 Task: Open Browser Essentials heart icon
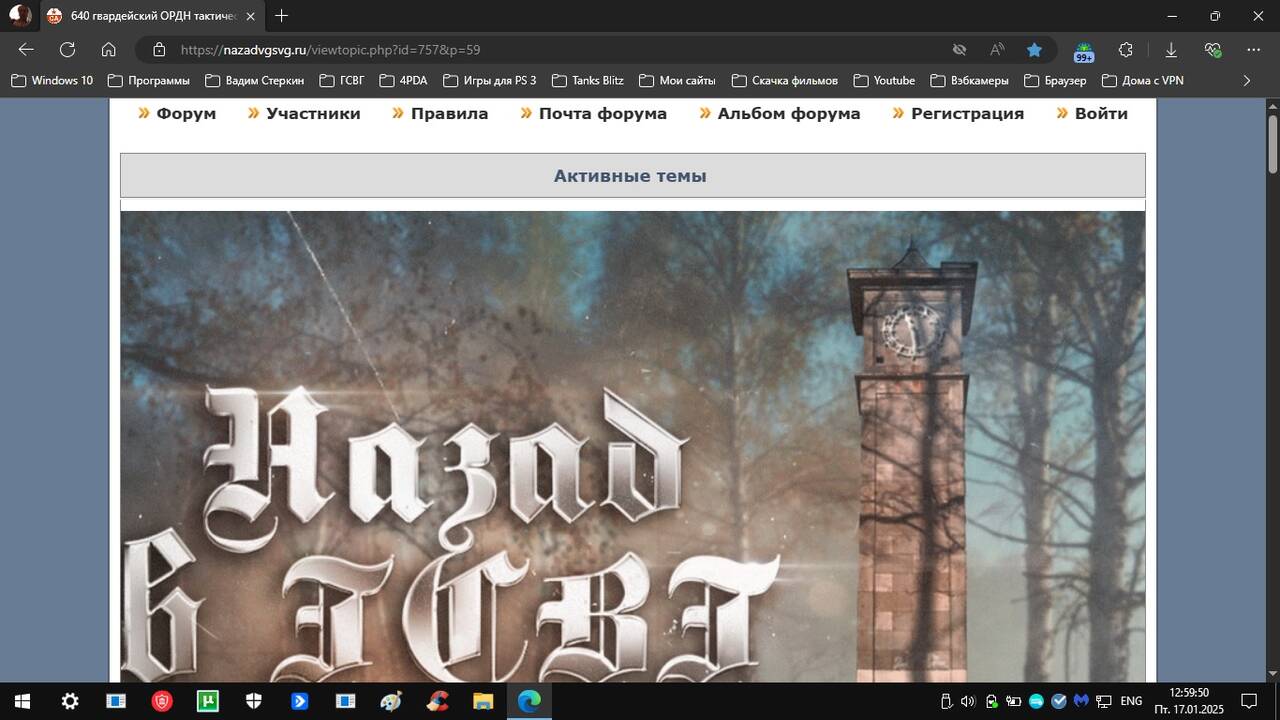click(x=1212, y=50)
